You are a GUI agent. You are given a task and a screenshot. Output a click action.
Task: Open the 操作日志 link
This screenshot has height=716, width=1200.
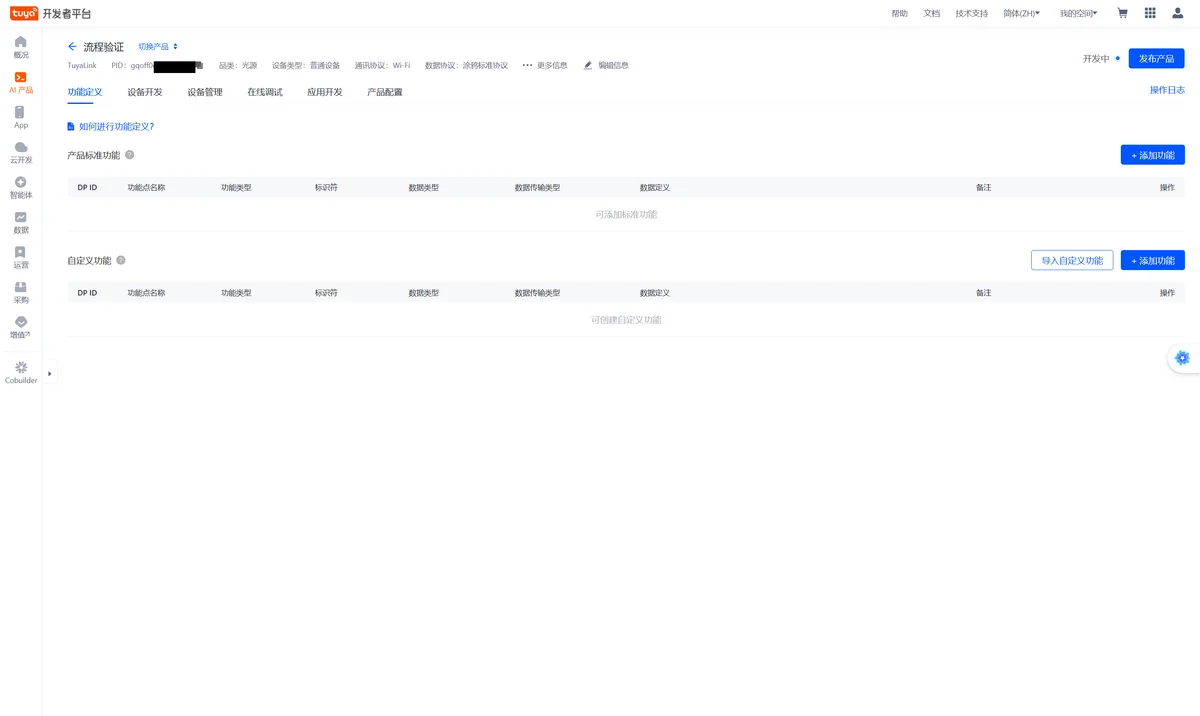[x=1167, y=90]
